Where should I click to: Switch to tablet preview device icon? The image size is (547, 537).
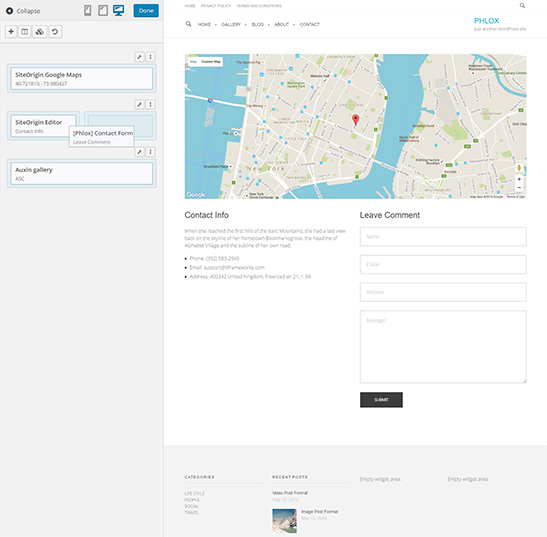(x=103, y=10)
